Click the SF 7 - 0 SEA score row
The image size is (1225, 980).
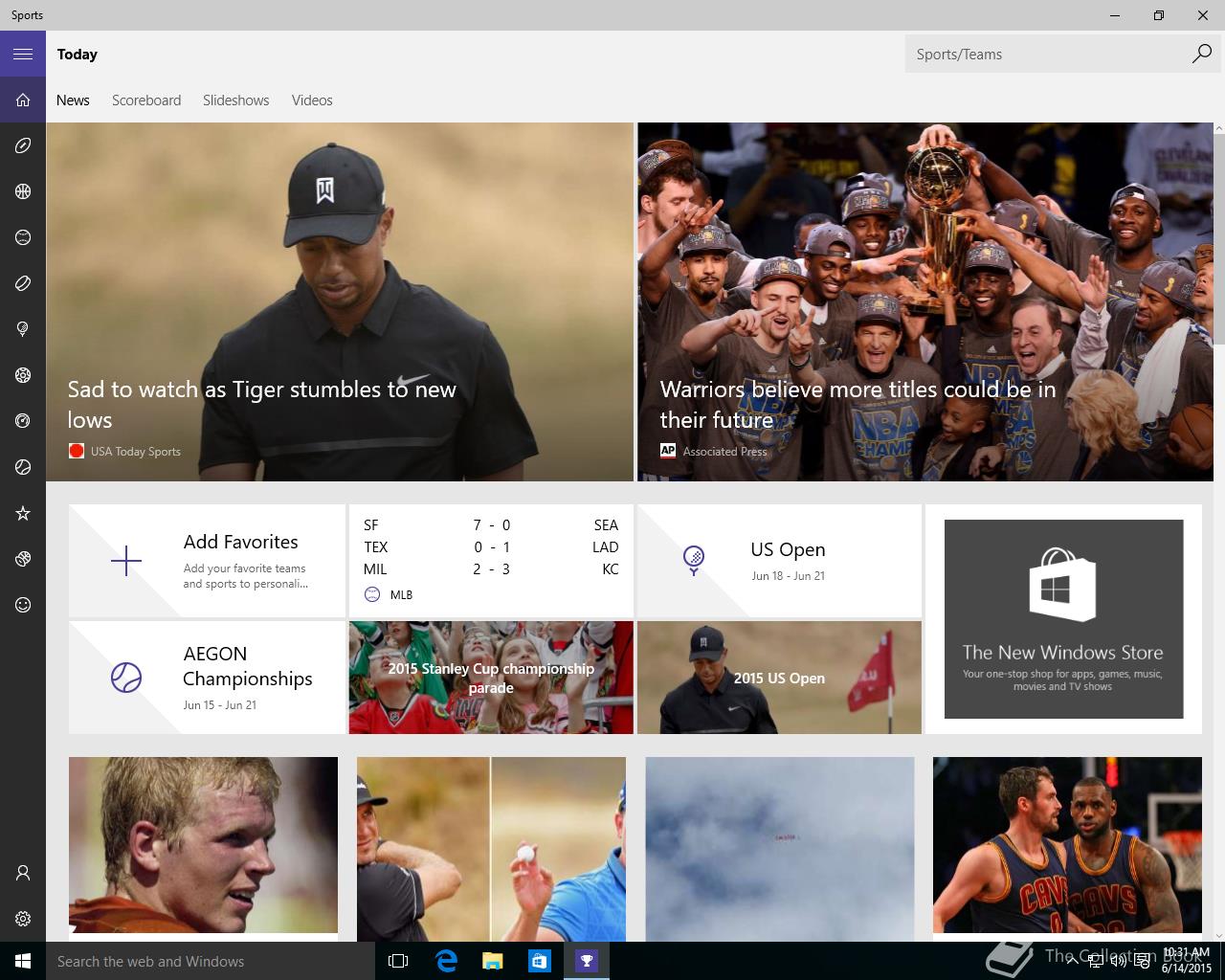pyautogui.click(x=491, y=524)
